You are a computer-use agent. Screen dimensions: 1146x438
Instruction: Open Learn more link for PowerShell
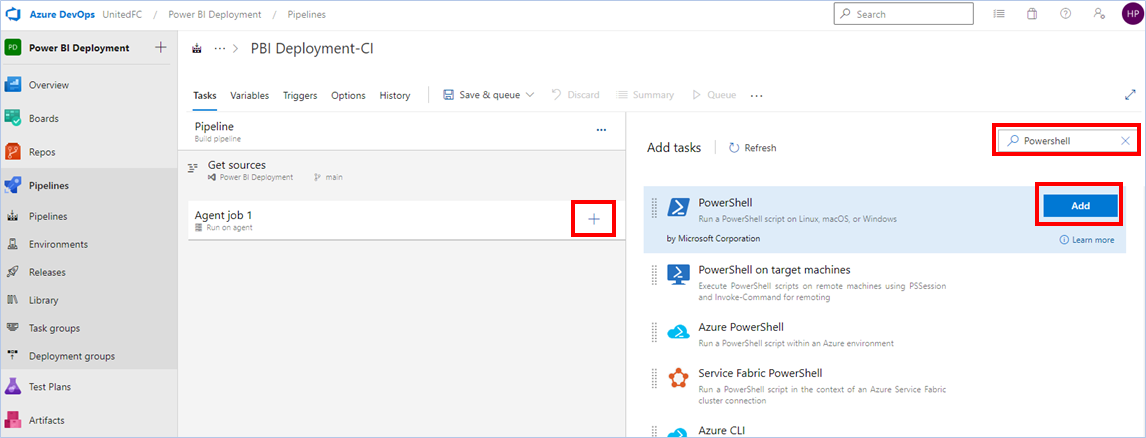[1087, 240]
